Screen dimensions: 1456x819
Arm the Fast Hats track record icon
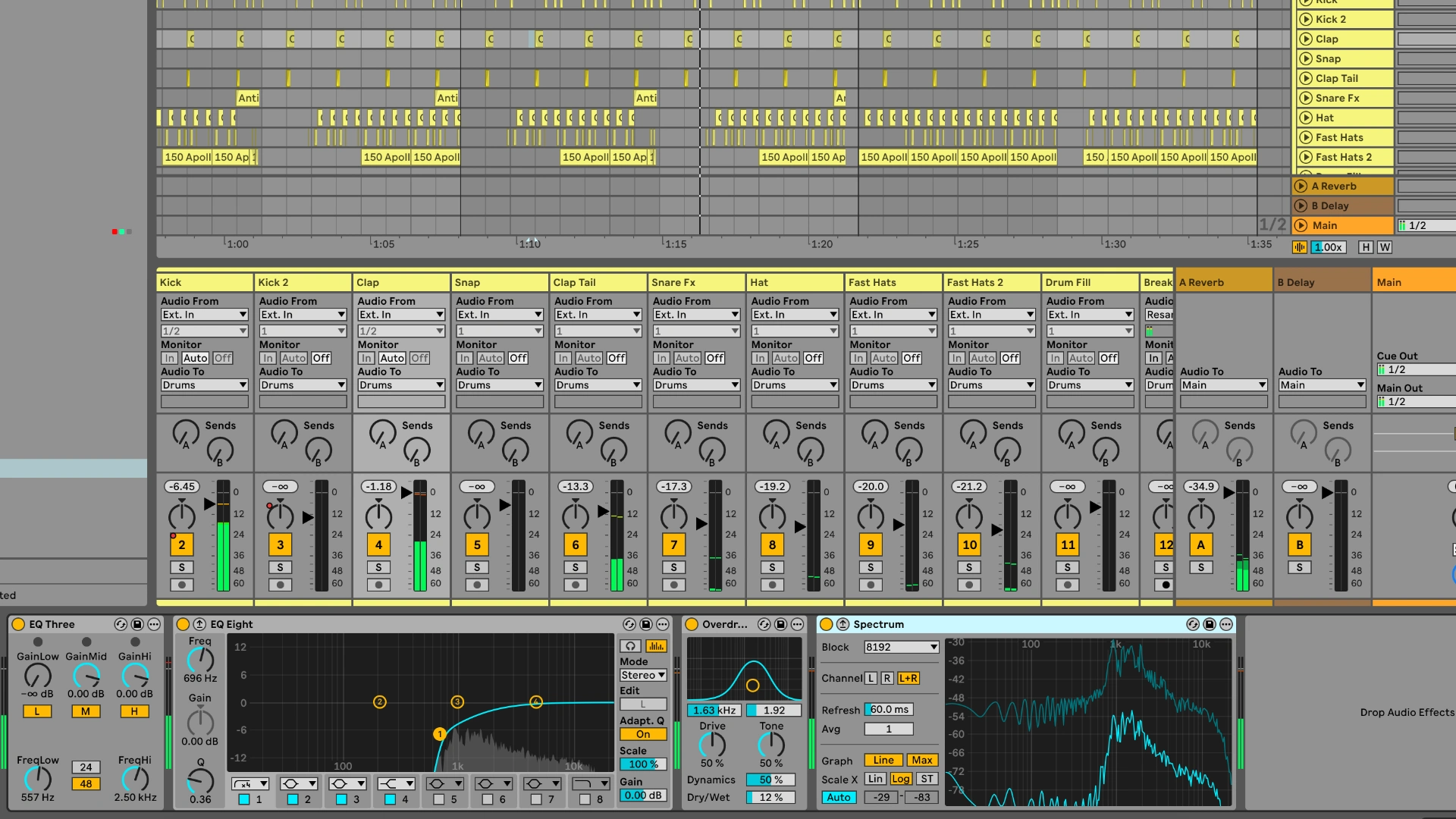click(x=871, y=584)
